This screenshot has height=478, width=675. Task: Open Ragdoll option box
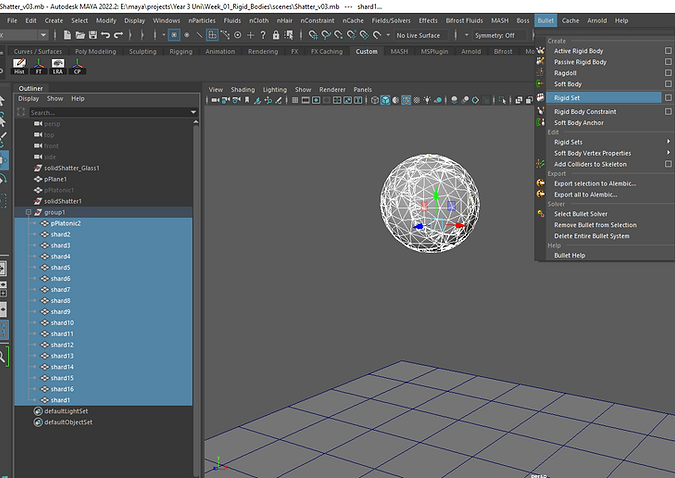click(668, 73)
